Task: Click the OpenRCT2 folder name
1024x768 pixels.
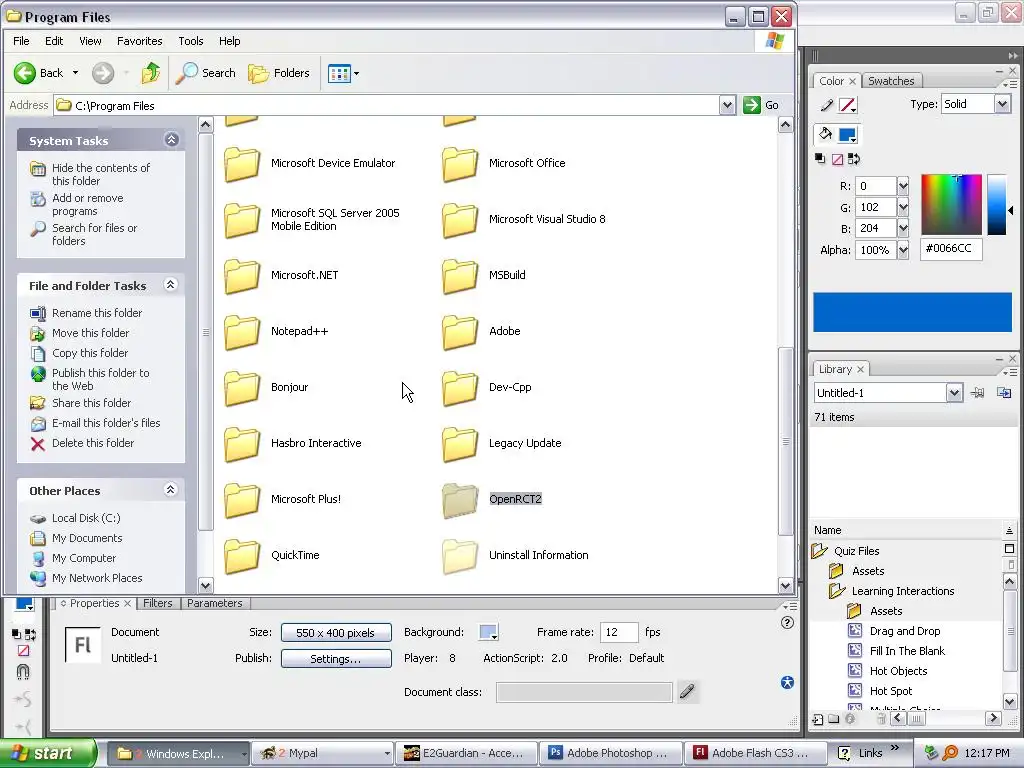Action: pos(515,499)
